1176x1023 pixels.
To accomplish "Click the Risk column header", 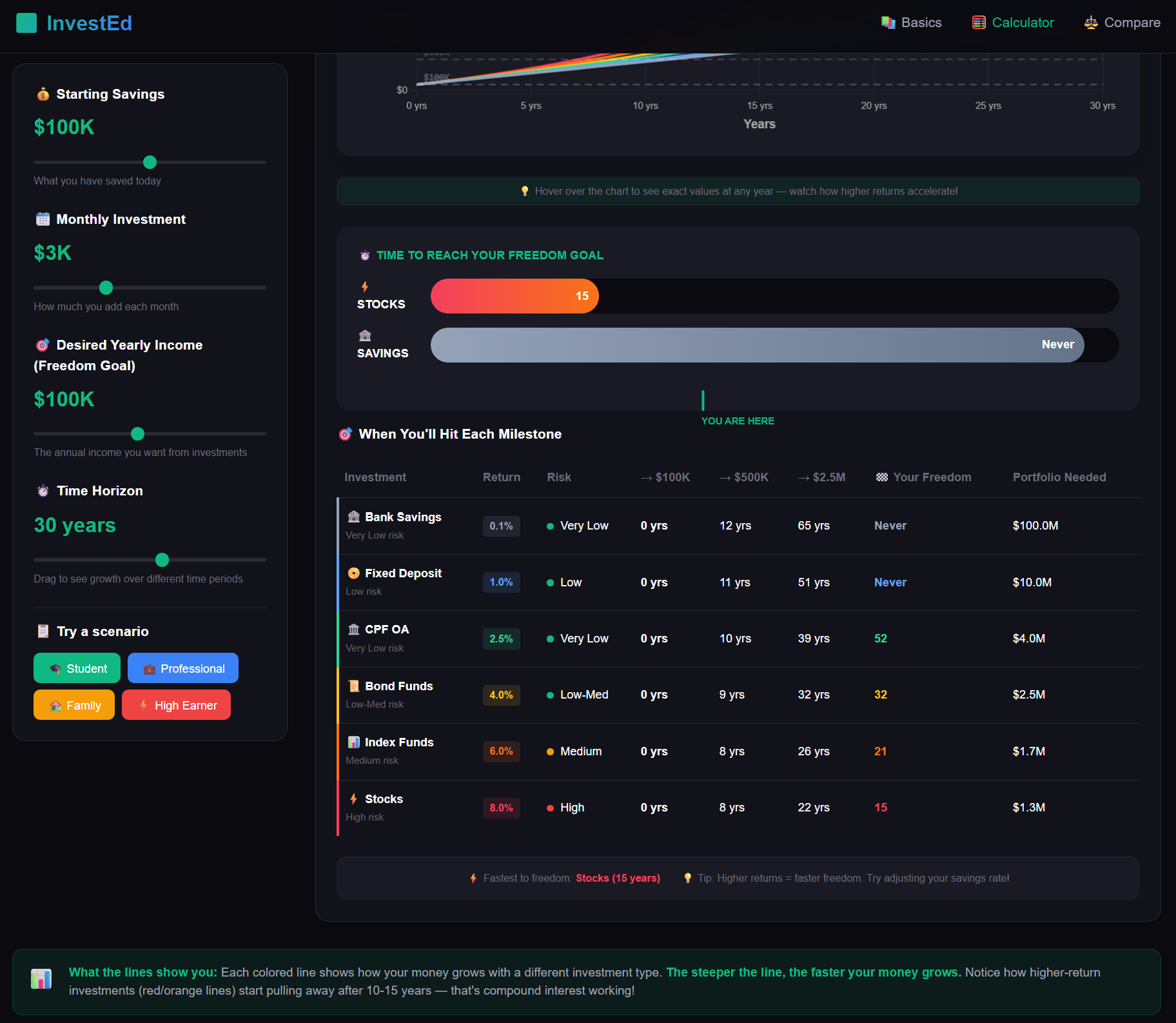I will pyautogui.click(x=559, y=477).
